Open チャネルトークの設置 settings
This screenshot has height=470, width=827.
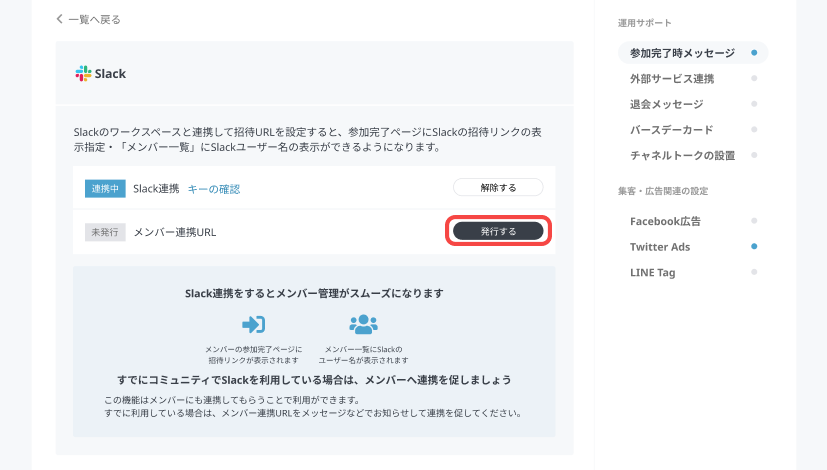[x=682, y=155]
